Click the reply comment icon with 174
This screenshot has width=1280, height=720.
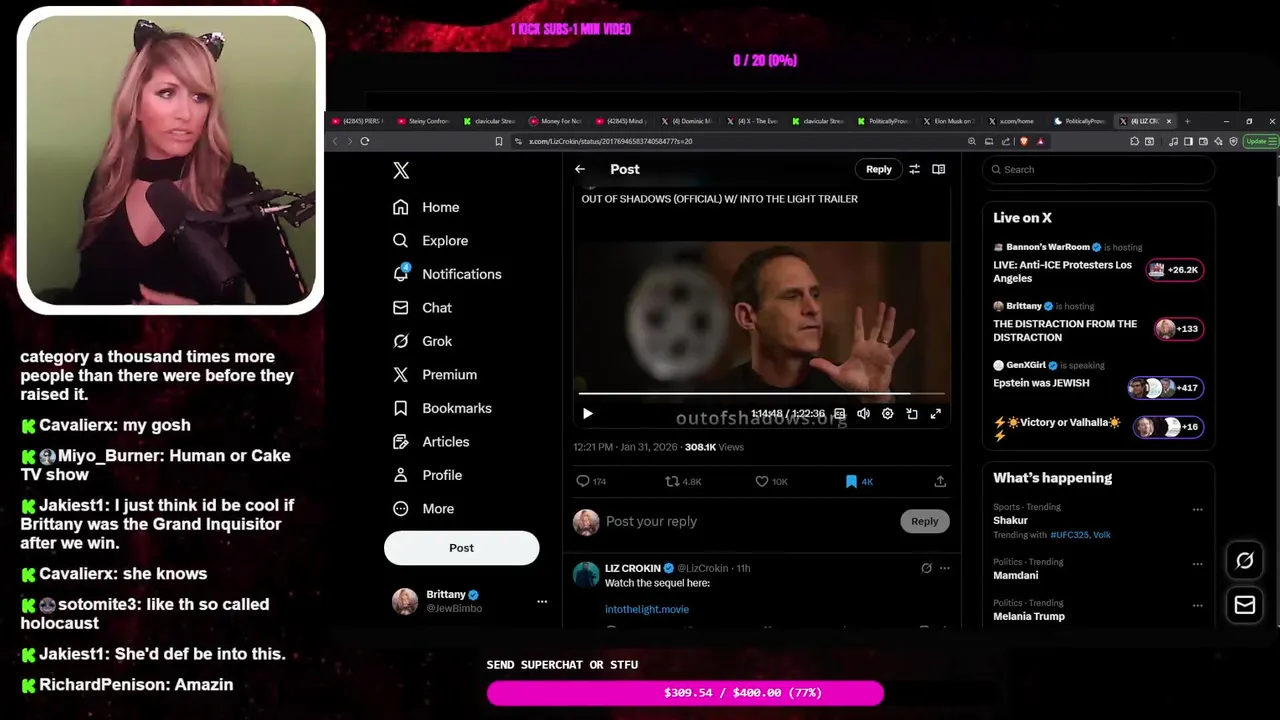pos(591,481)
